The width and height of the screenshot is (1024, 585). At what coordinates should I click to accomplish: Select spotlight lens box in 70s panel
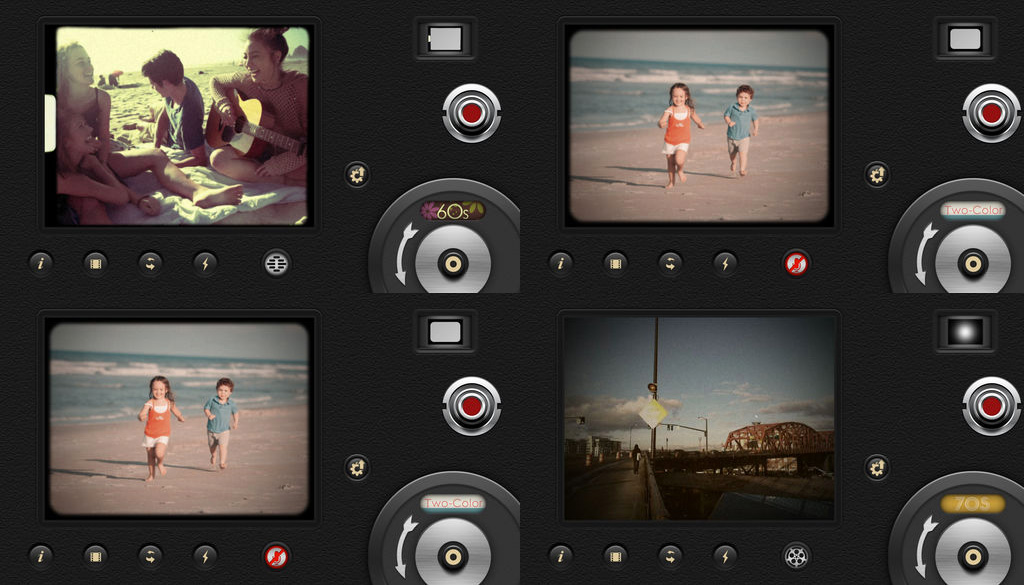[965, 332]
